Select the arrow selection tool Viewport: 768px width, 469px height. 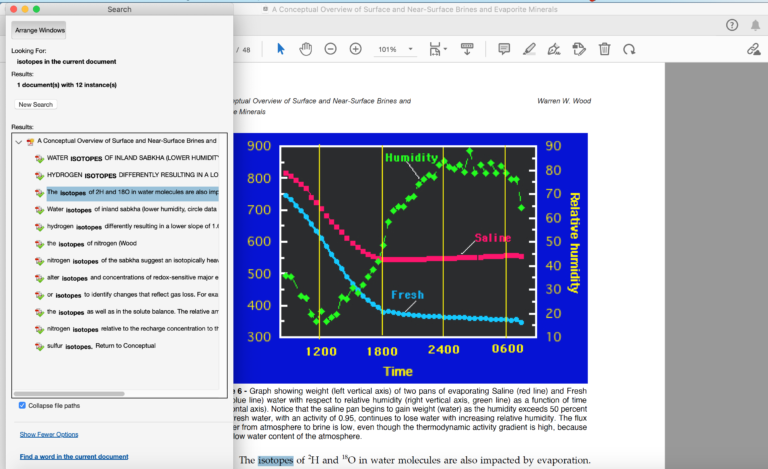[x=281, y=49]
